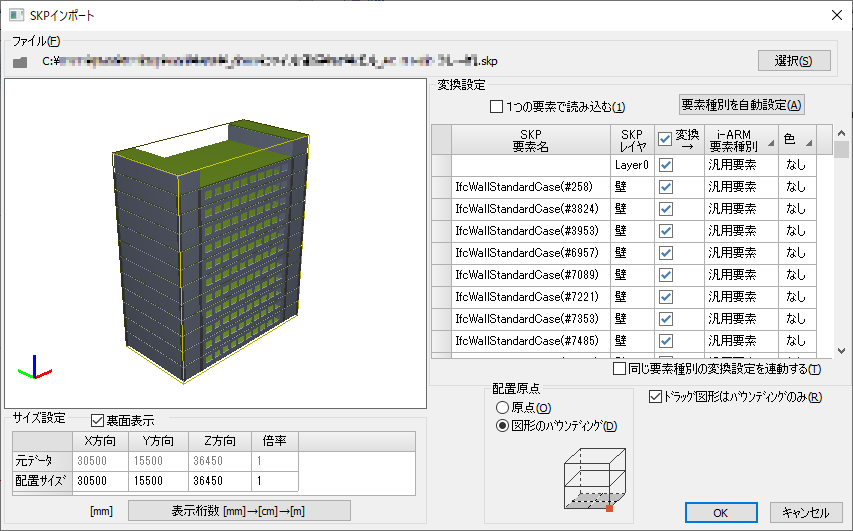Click the 要素種別を自動設定 button

coord(741,105)
